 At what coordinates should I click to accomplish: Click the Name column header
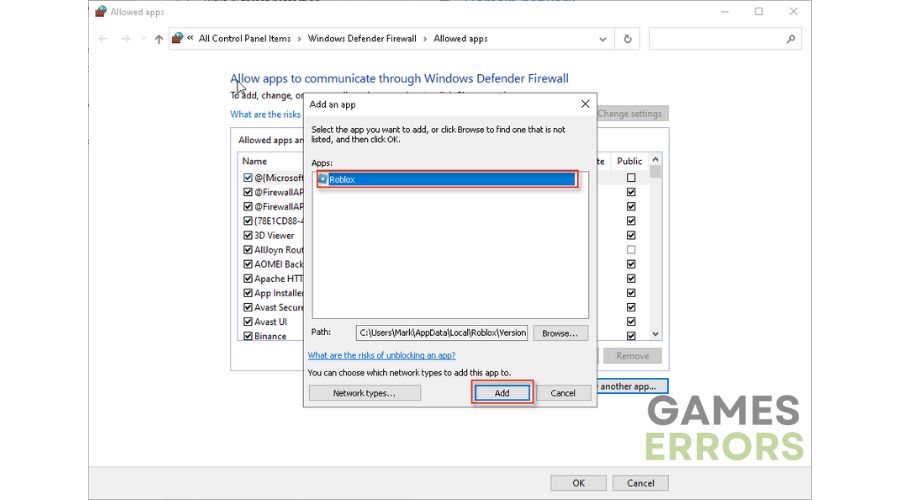[x=254, y=161]
